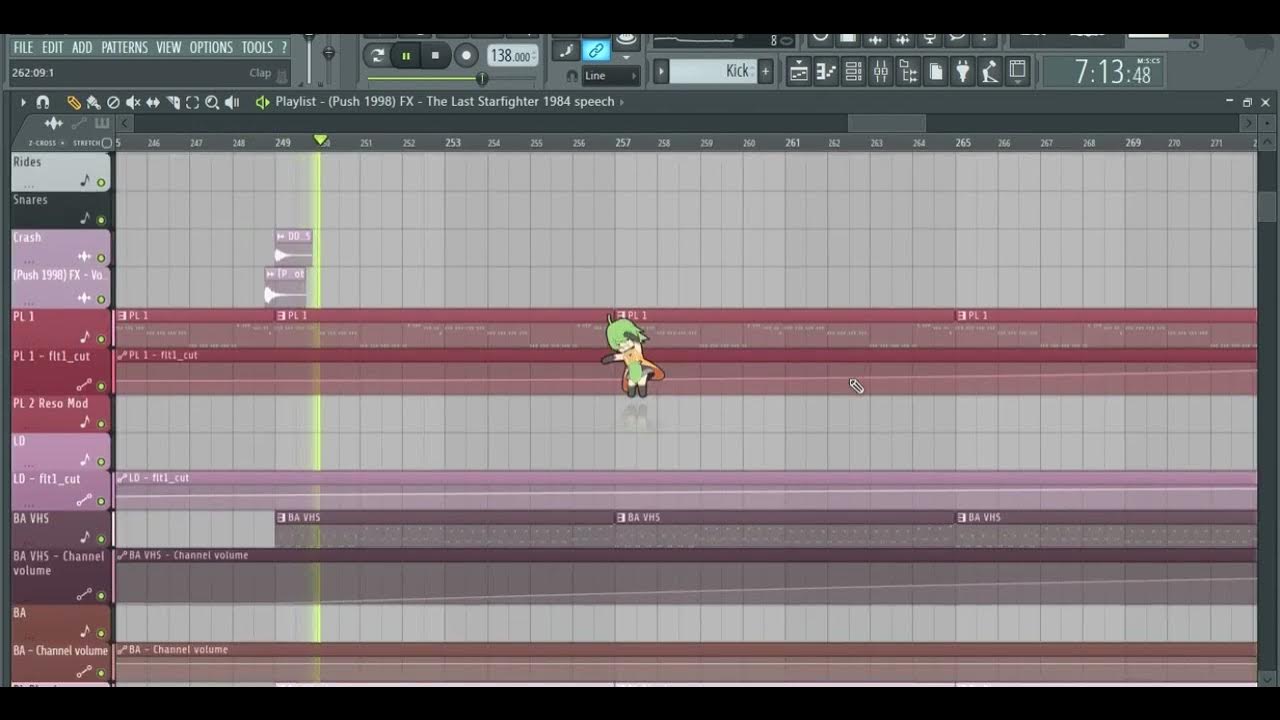
Task: Open the OPTIONS menu
Action: tap(211, 47)
